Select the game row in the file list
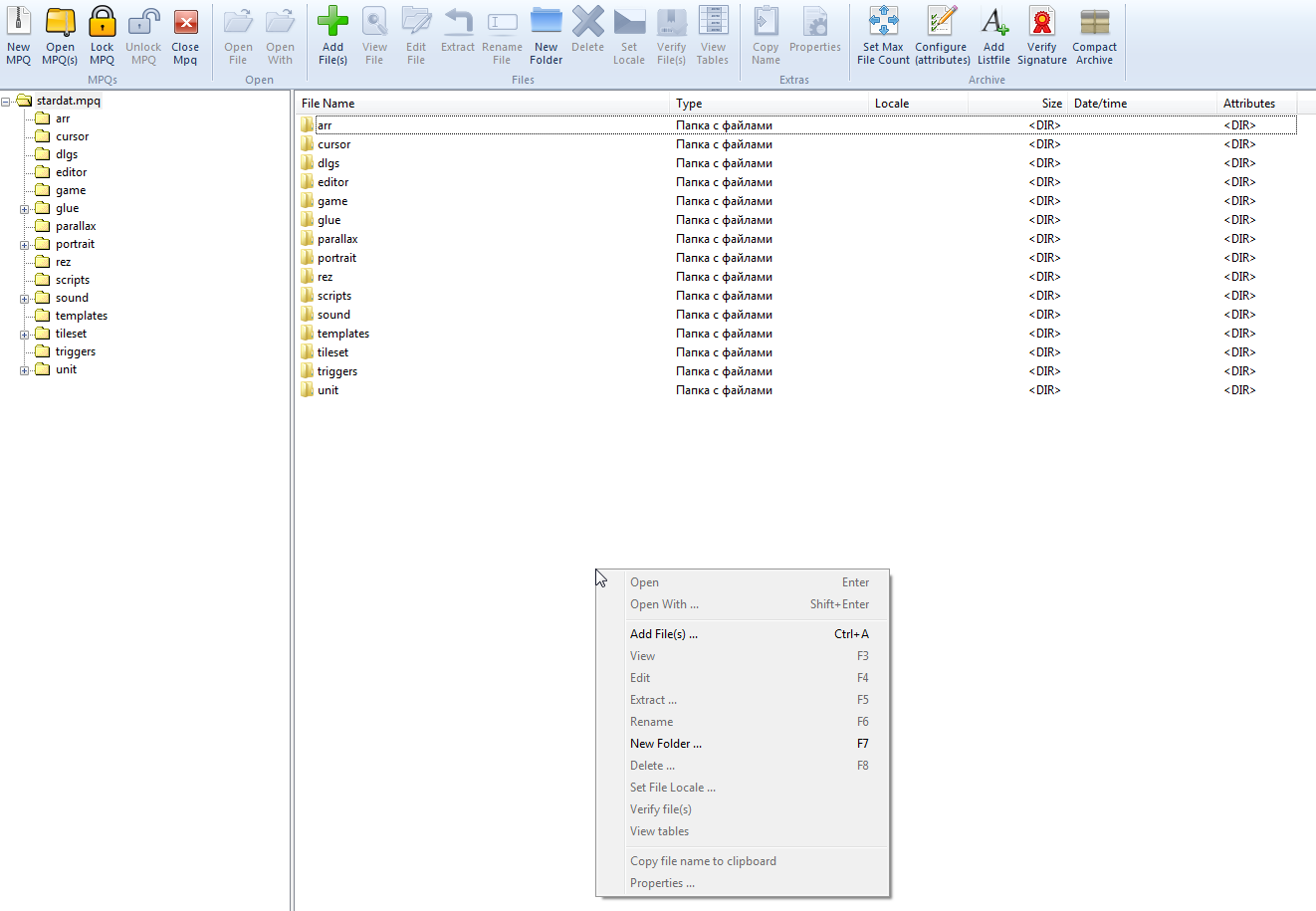 tap(796, 201)
